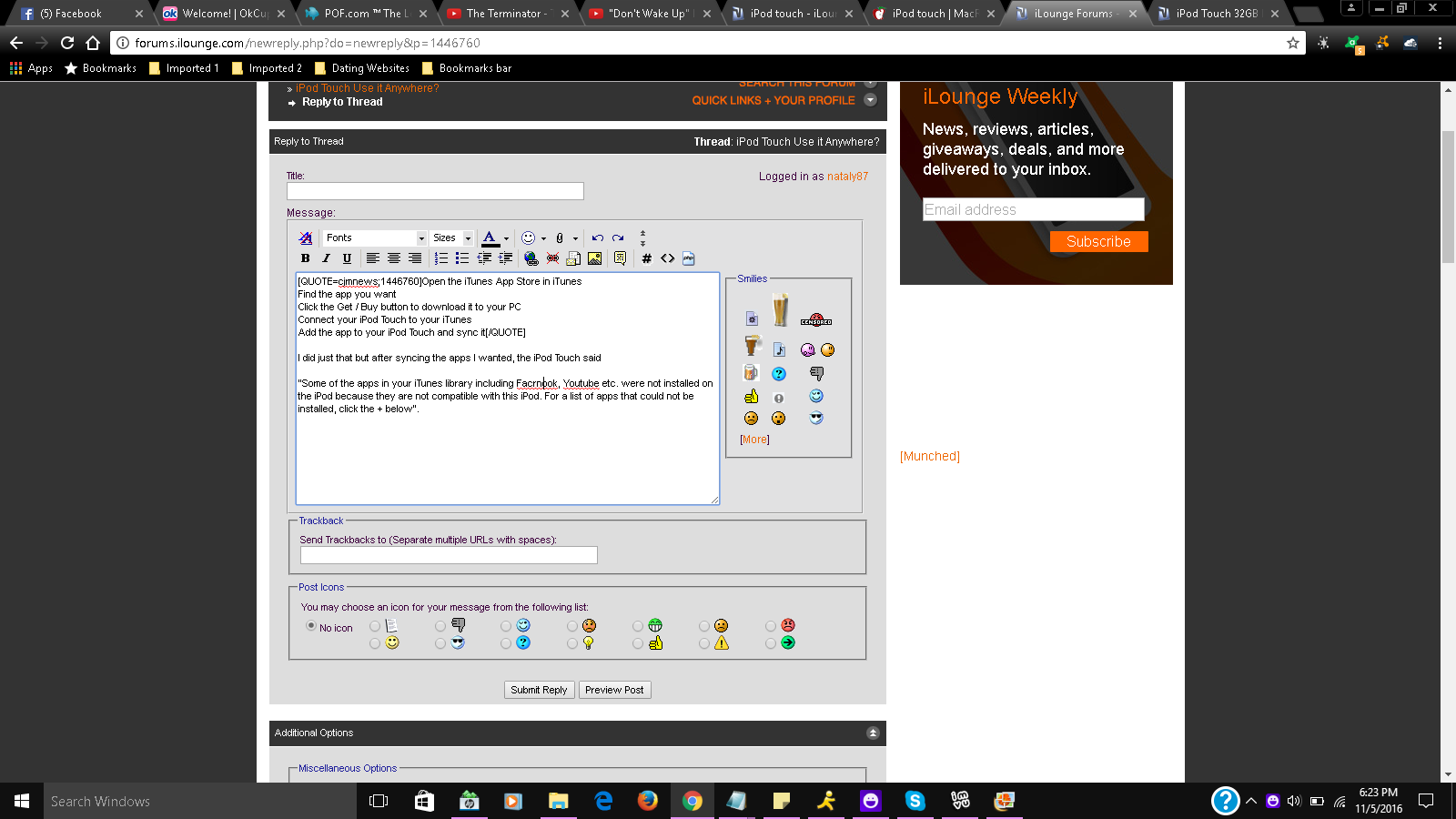The image size is (1456, 819).
Task: Insert the censored smilie
Action: 816,320
